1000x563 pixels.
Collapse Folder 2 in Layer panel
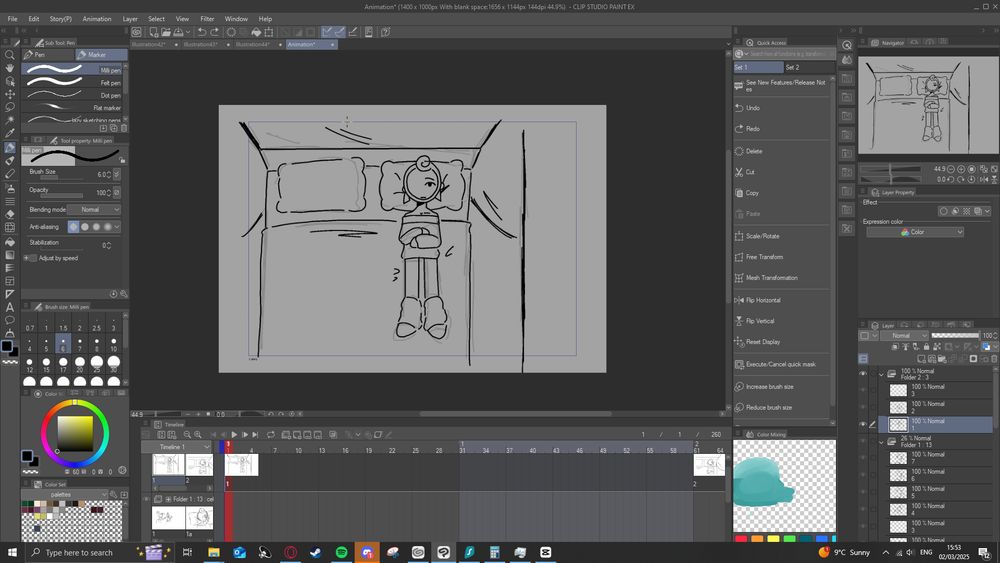pyautogui.click(x=881, y=374)
